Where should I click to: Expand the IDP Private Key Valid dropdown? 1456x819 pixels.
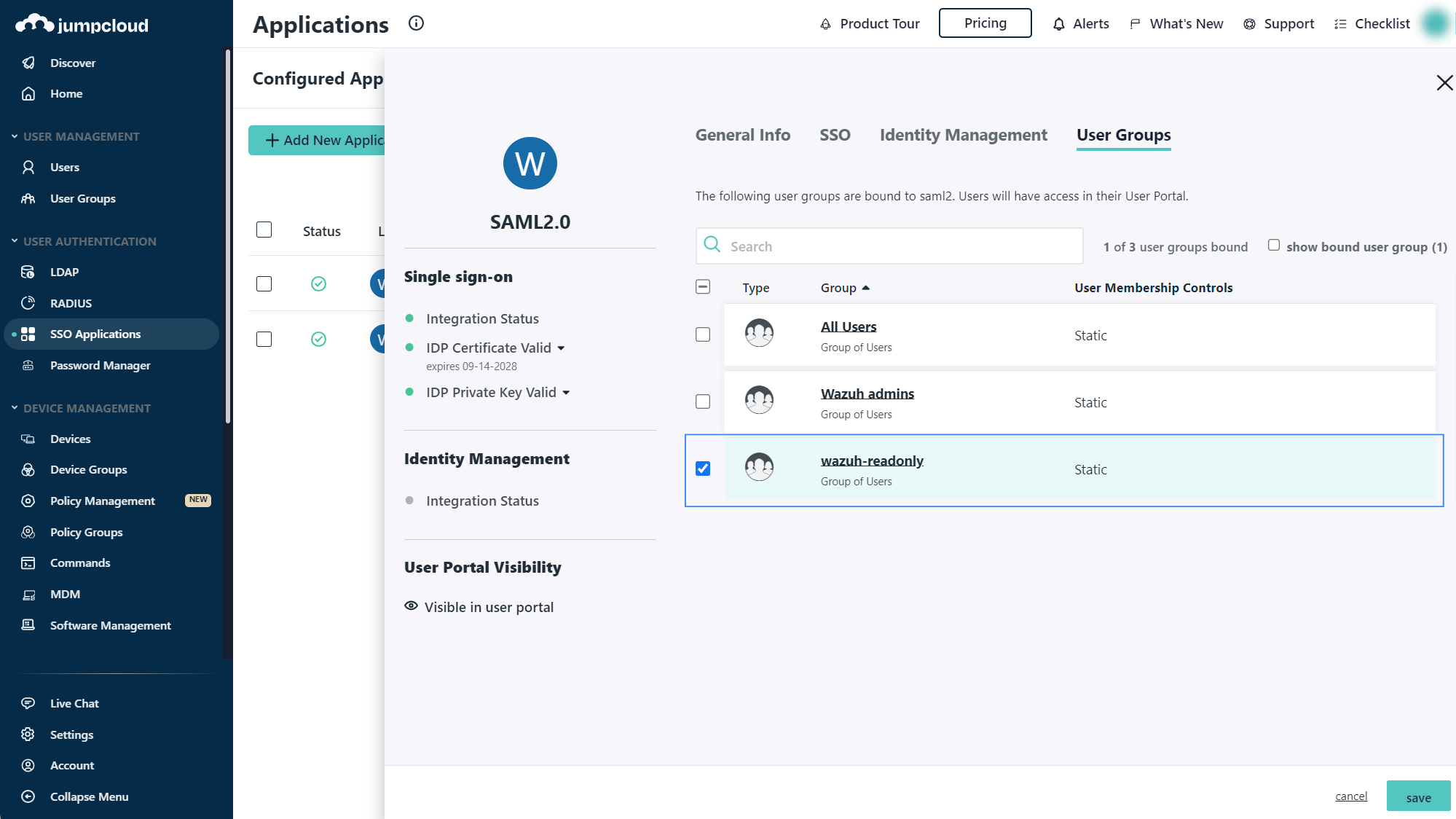566,393
